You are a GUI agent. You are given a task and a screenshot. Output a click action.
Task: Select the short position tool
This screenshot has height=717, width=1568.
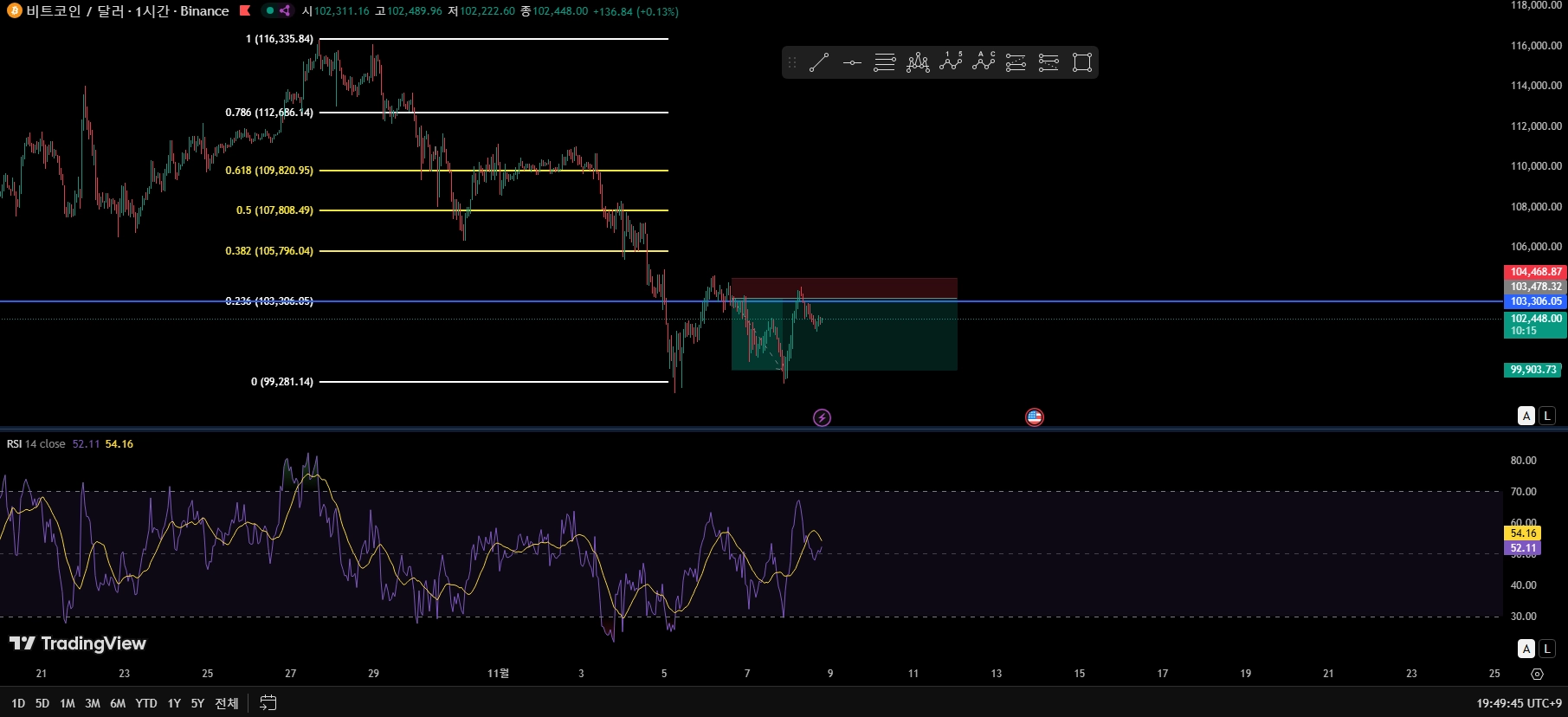pyautogui.click(x=1049, y=62)
